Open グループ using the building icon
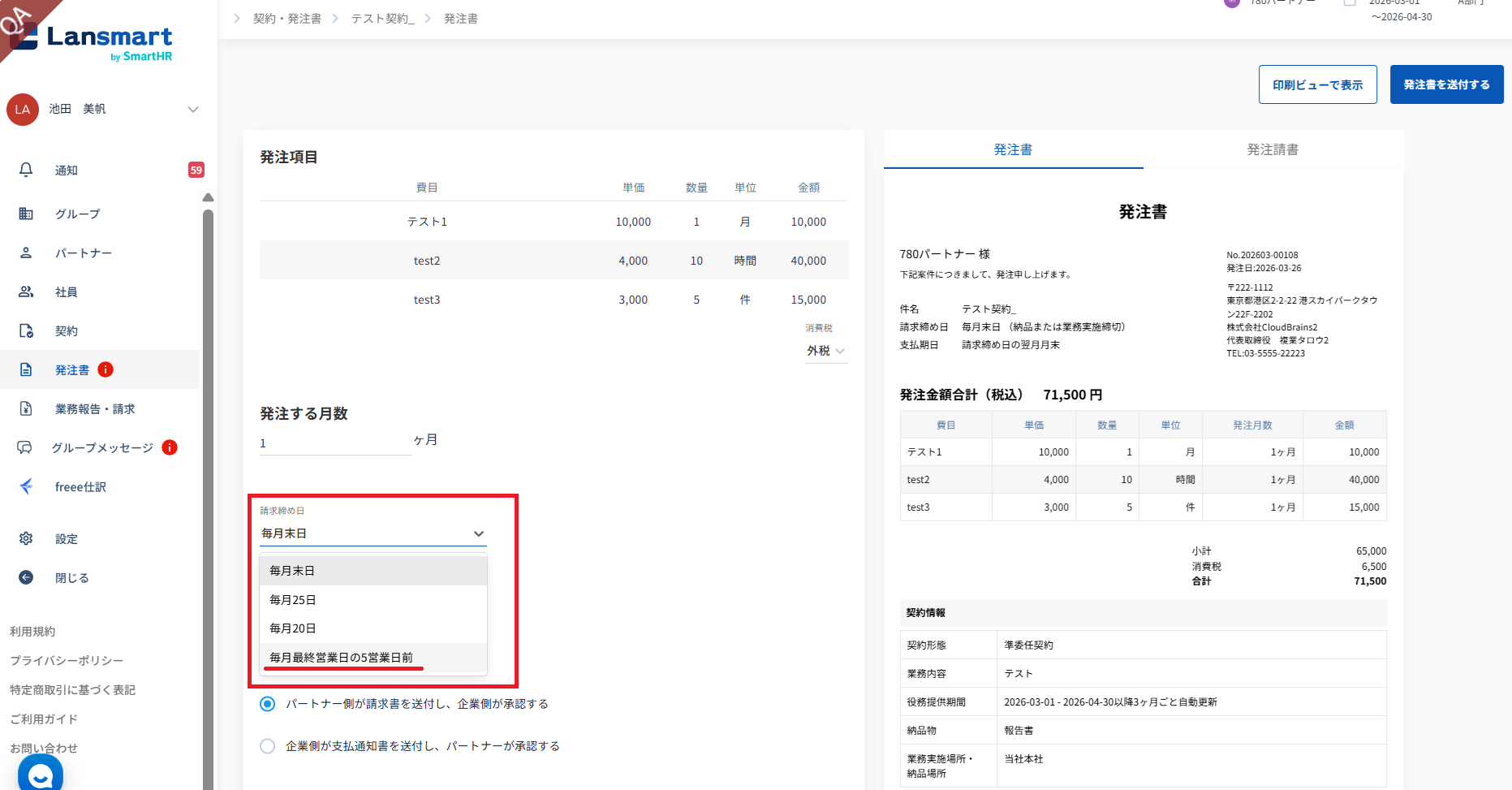Screen dimensions: 1512x790 (x=26, y=214)
